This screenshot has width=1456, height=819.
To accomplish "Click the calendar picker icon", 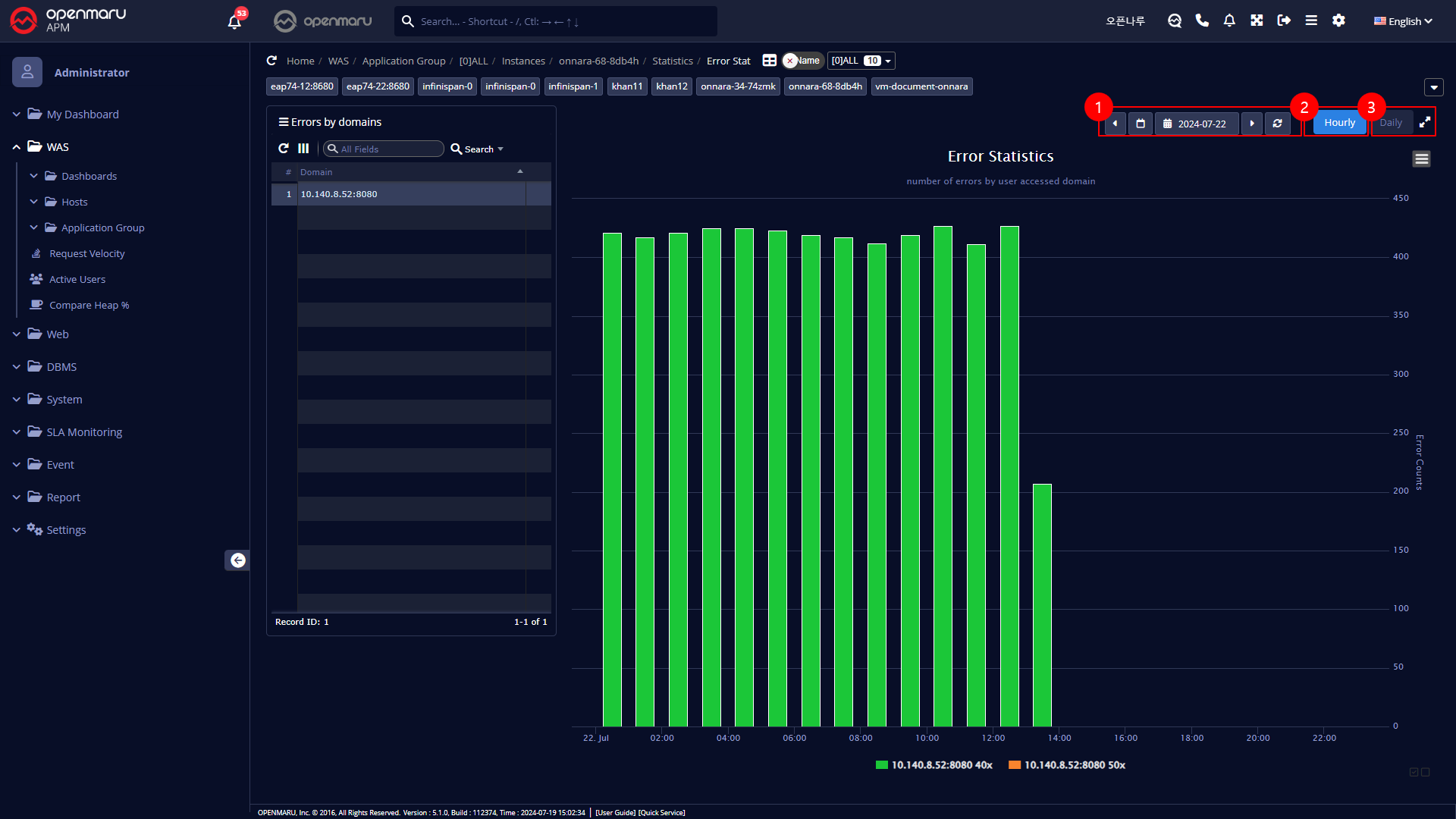I will tap(1141, 123).
